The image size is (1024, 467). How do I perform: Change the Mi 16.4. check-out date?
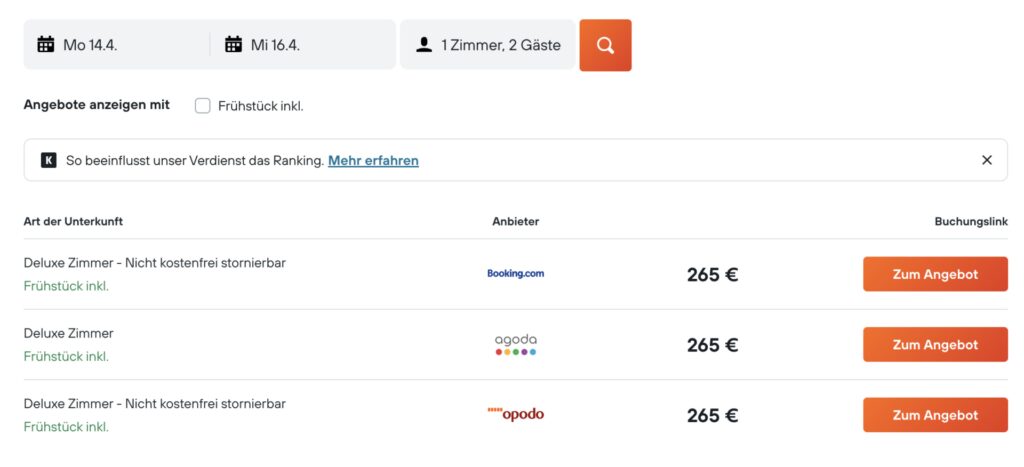303,45
